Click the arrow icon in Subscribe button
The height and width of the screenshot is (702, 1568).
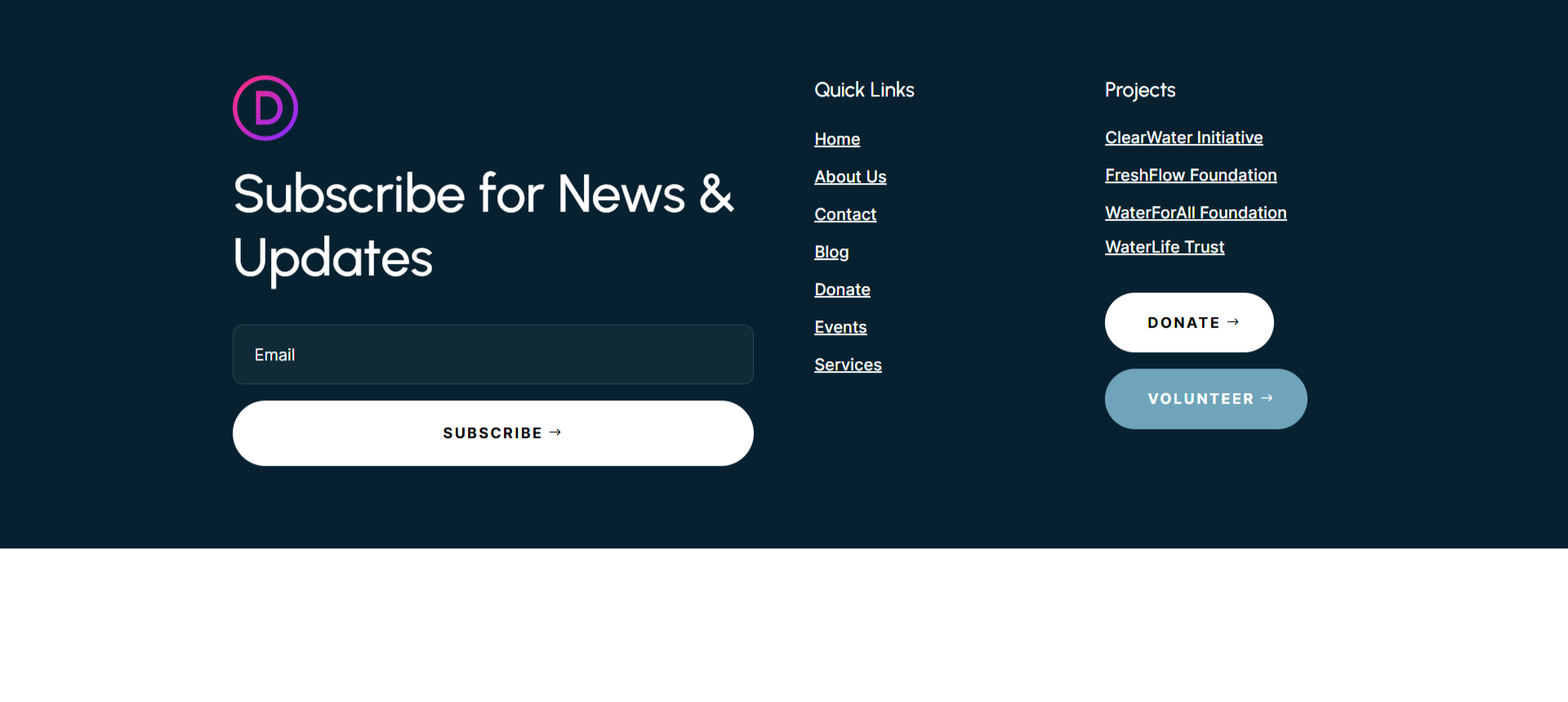(555, 432)
